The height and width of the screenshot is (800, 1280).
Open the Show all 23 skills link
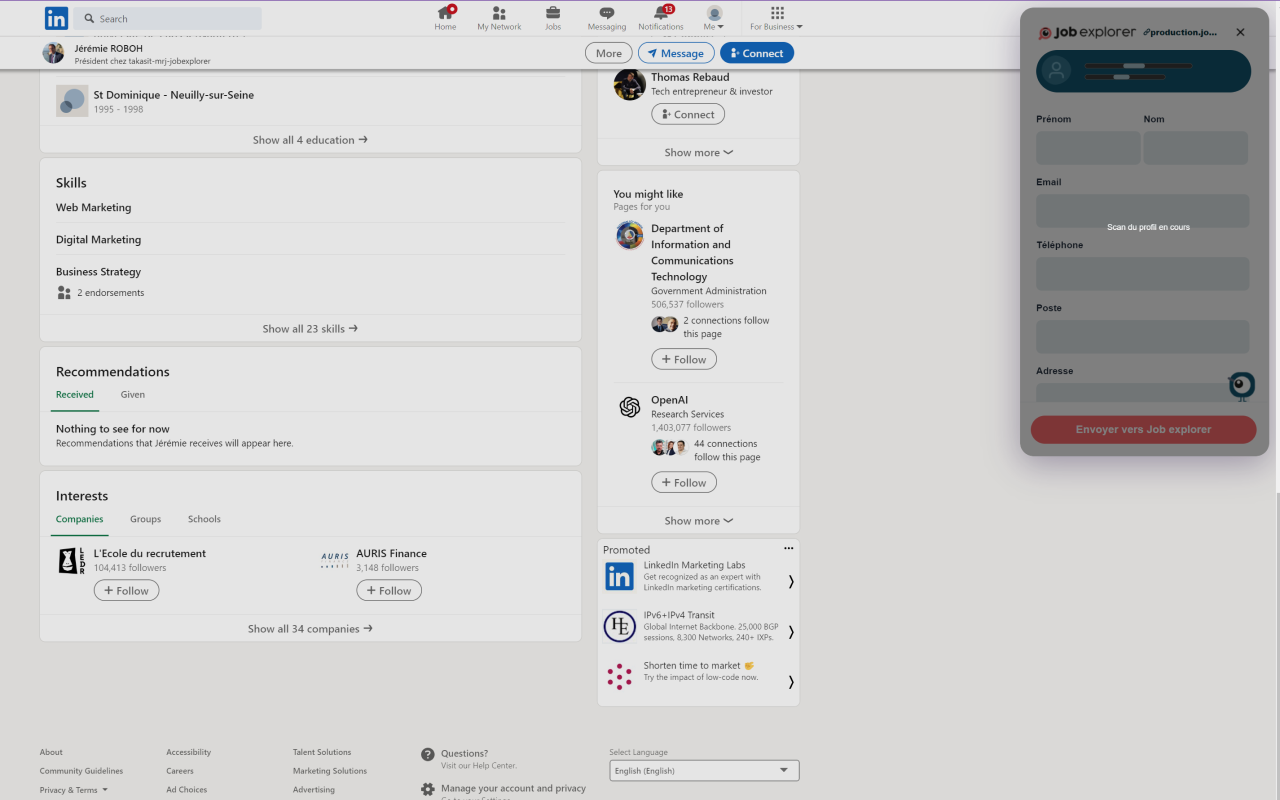[x=310, y=328]
